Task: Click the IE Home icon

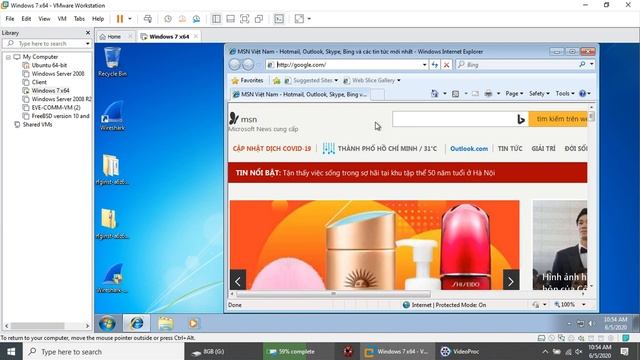Action: (435, 93)
